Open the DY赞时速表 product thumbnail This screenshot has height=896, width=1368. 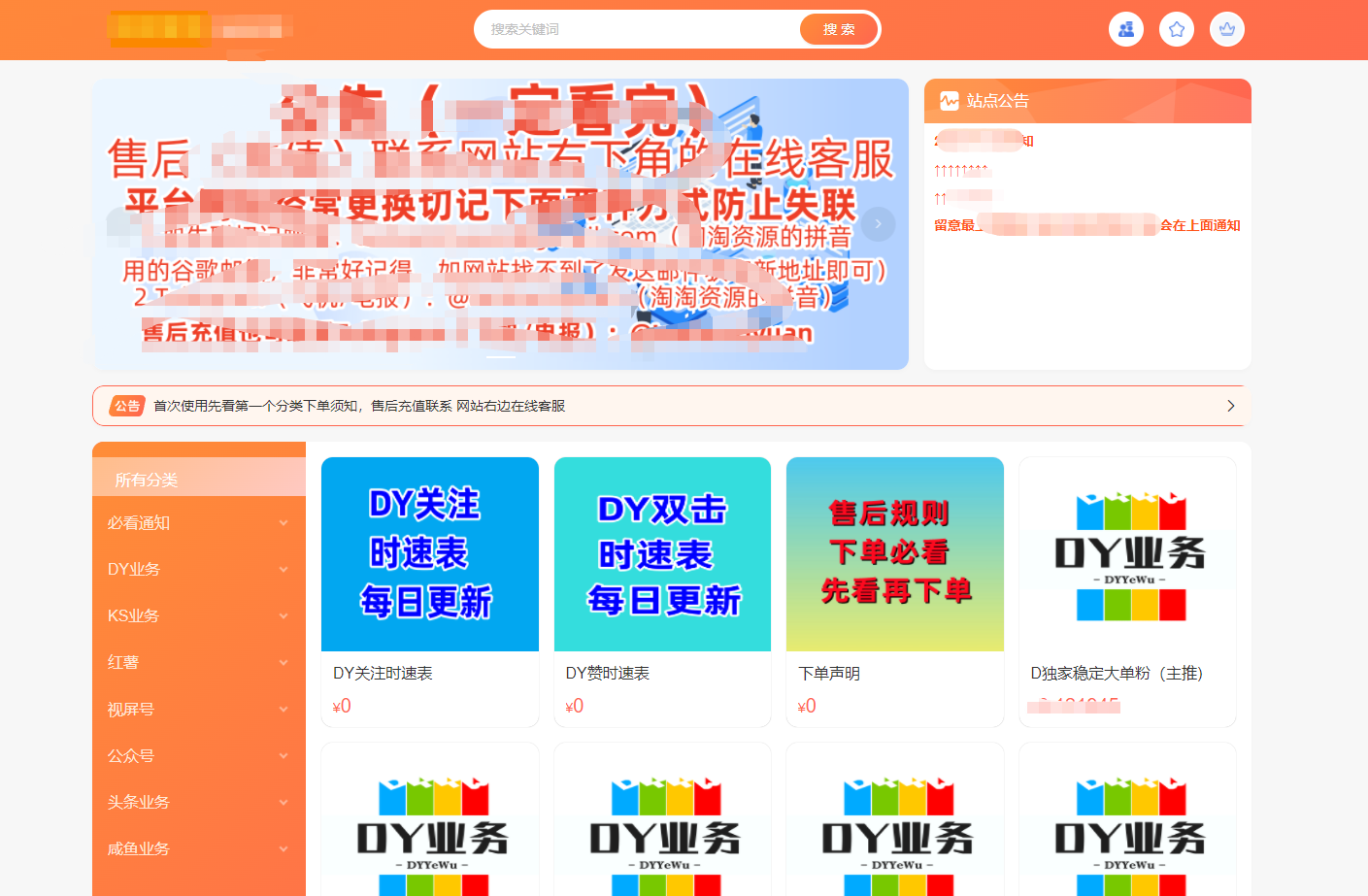tap(661, 553)
